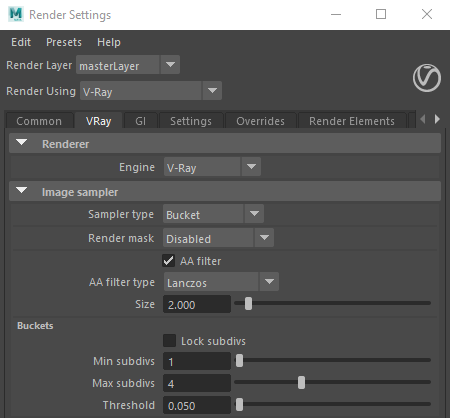Open the Render Elements tab
The height and width of the screenshot is (418, 450).
[352, 121]
